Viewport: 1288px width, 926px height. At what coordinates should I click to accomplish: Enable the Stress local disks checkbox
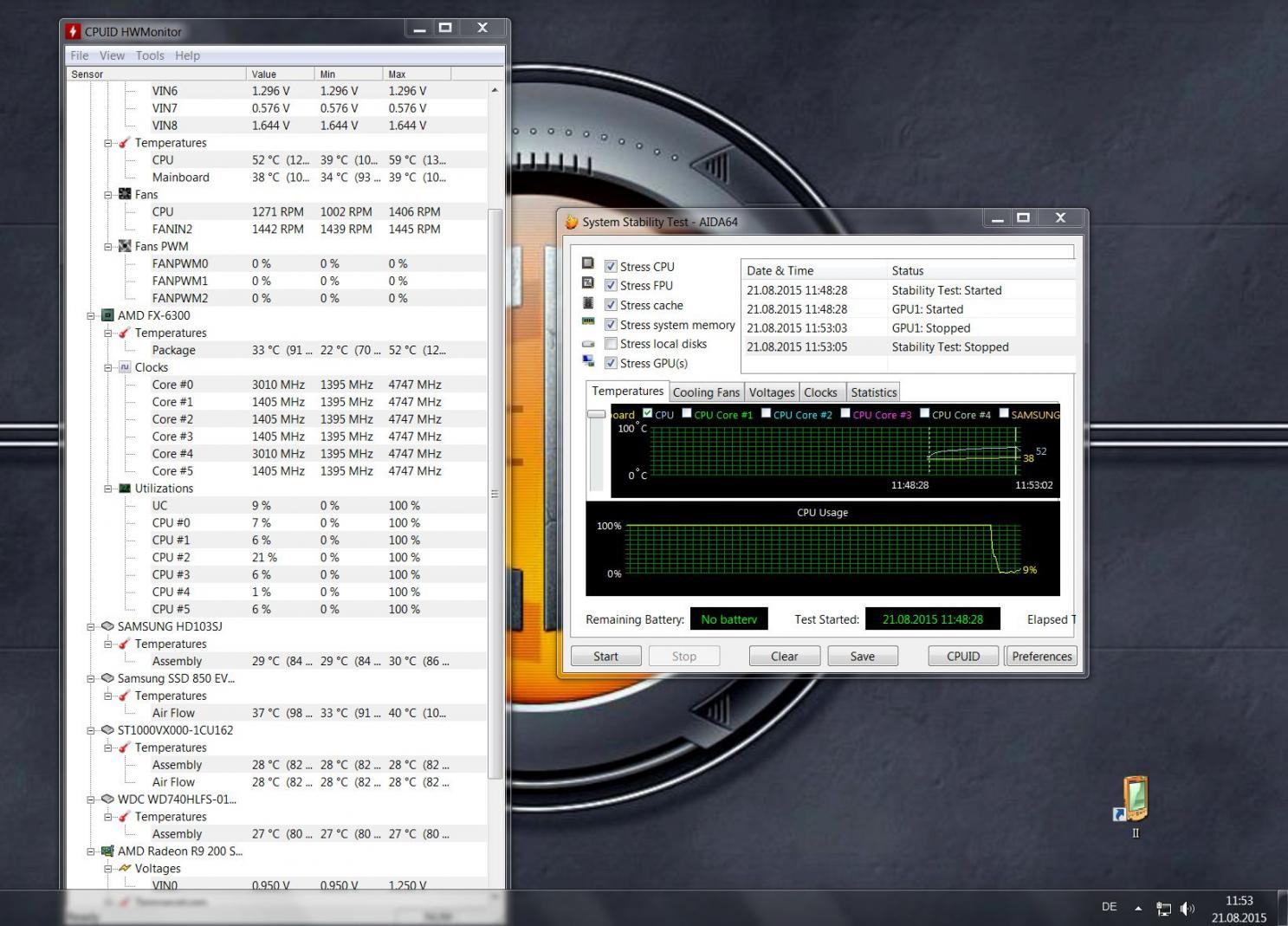pyautogui.click(x=611, y=344)
